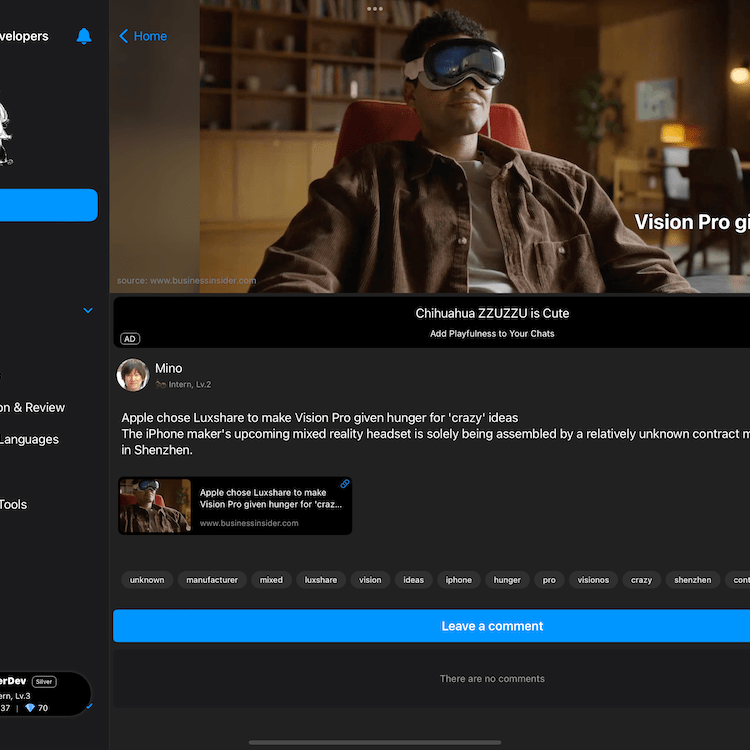
Task: Open the Chihuahua ZZUZZU ad banner
Action: click(492, 322)
